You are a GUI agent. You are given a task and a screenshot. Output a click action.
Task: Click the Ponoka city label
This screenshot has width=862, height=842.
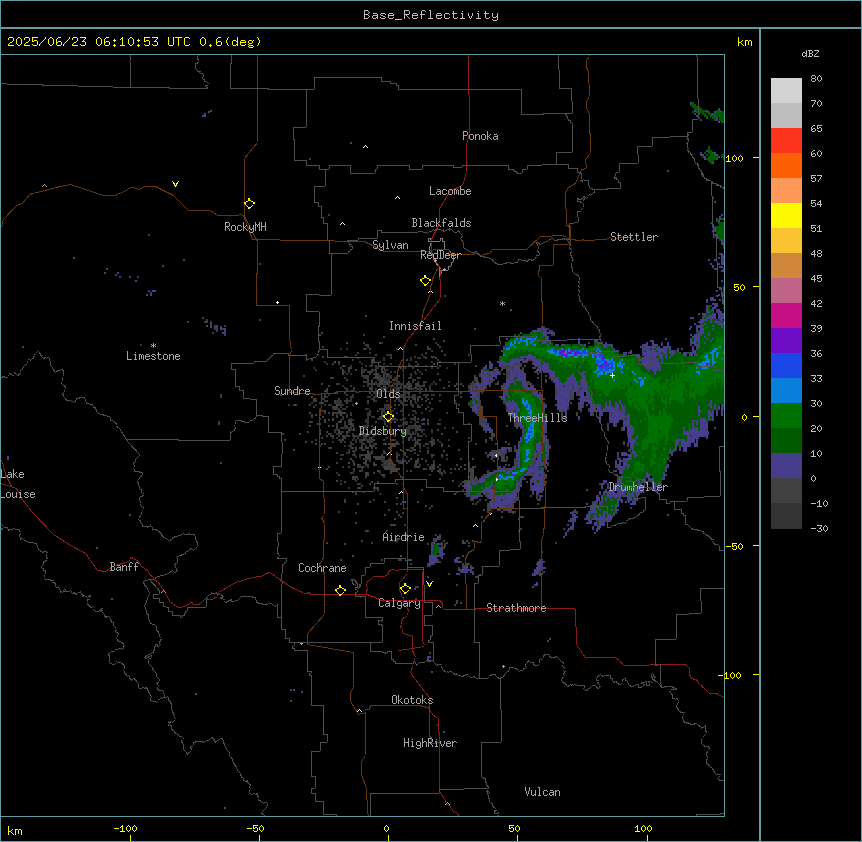[480, 136]
